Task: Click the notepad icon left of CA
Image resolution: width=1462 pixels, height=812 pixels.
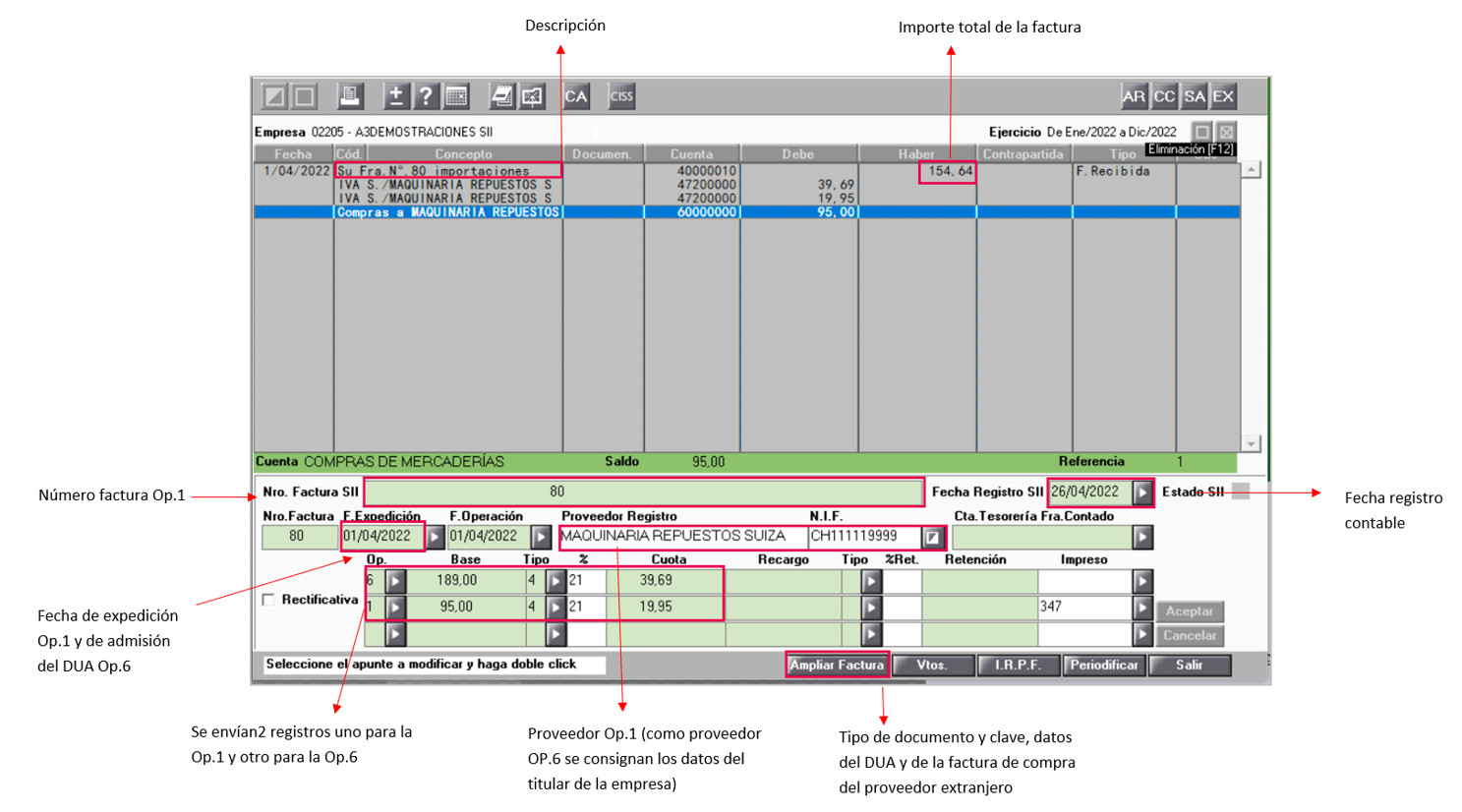Action: (x=501, y=95)
